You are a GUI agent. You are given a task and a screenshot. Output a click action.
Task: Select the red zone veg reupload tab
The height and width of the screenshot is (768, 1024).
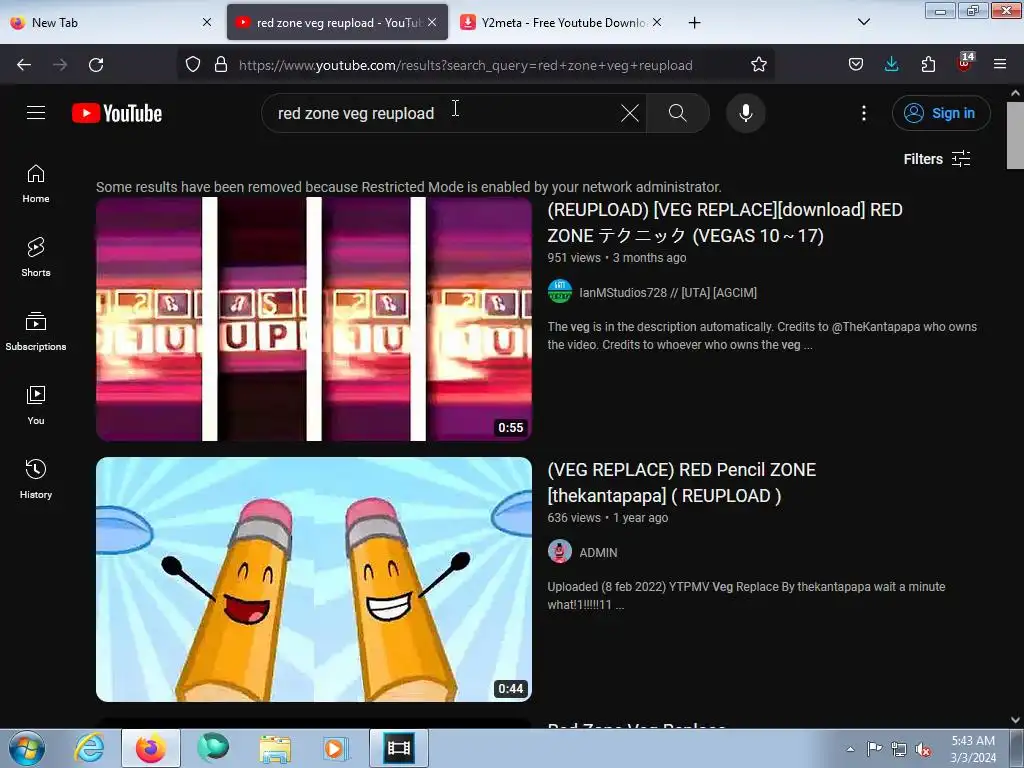(337, 22)
